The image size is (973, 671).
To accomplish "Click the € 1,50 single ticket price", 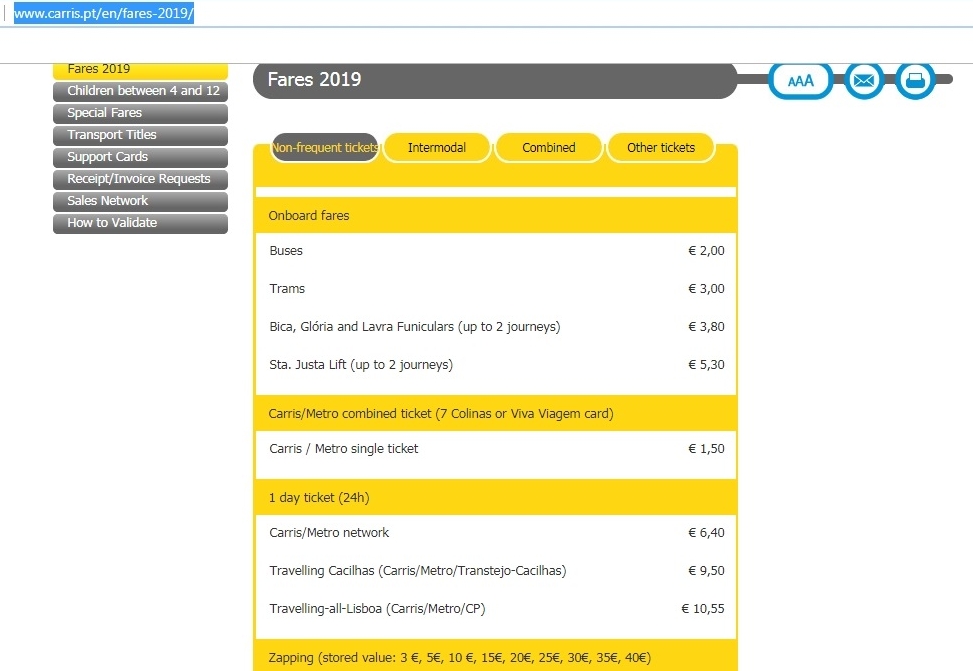I will 706,449.
